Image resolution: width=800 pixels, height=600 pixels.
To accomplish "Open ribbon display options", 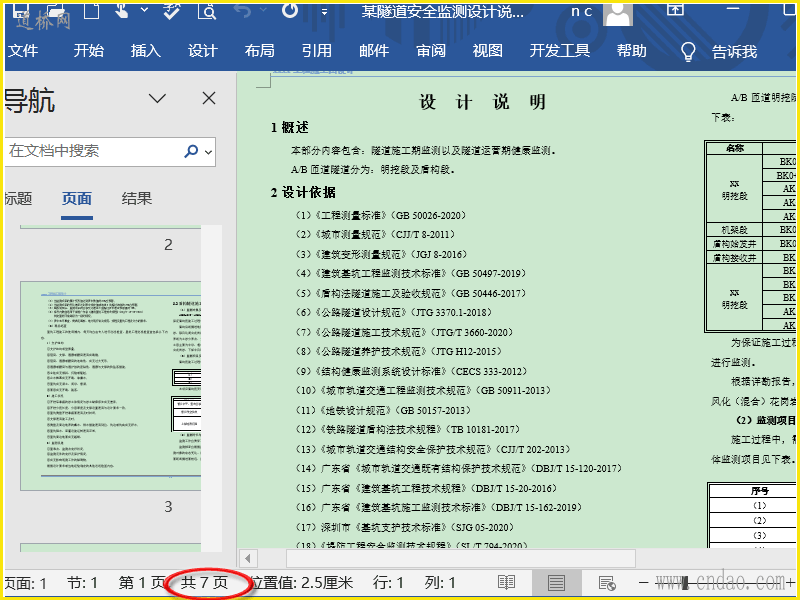I will tap(675, 9).
